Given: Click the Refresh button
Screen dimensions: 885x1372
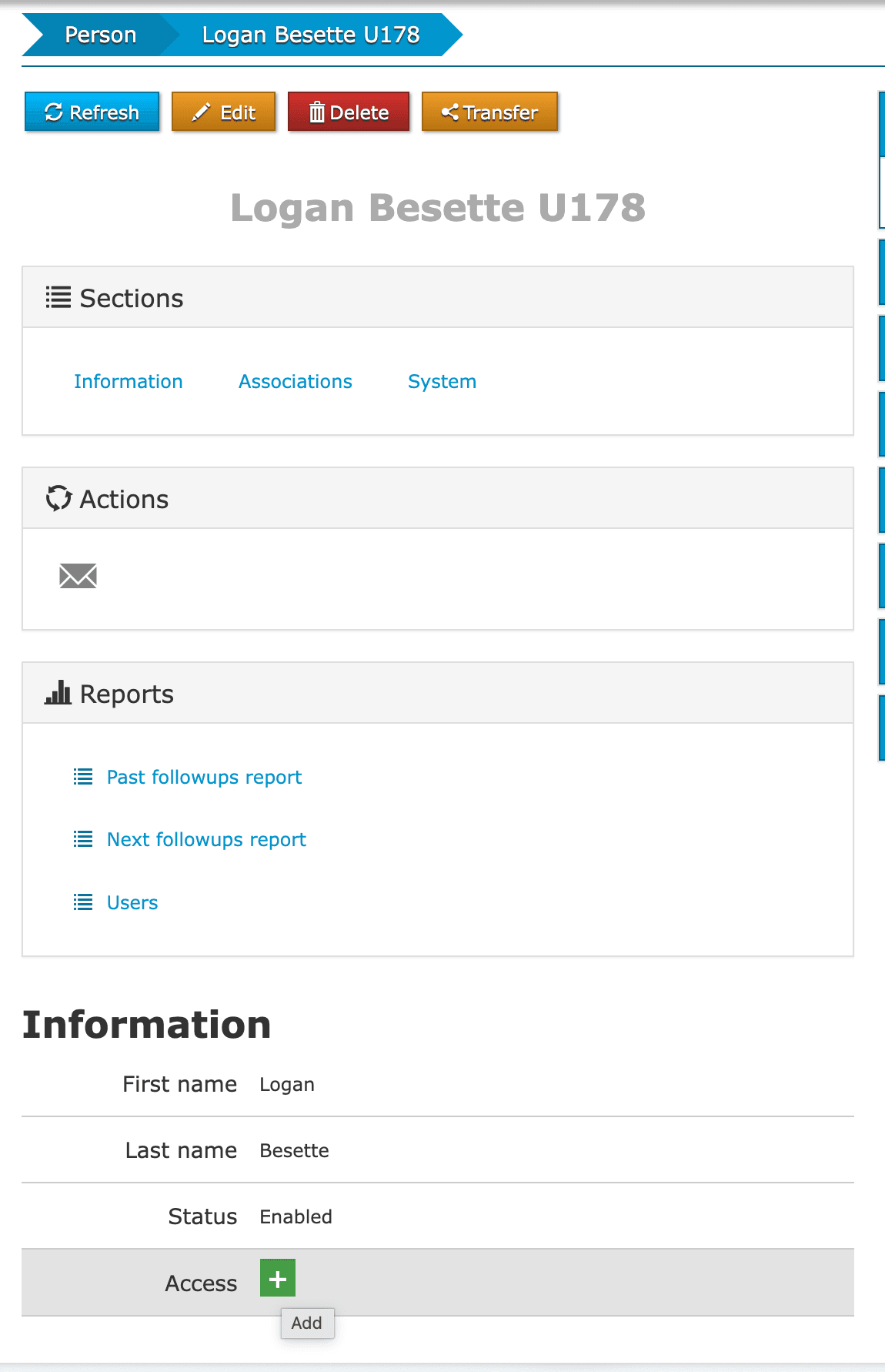Looking at the screenshot, I should (92, 112).
